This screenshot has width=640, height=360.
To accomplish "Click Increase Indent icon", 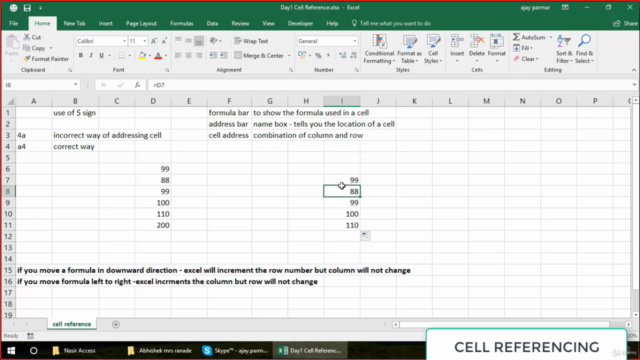I will [223, 56].
